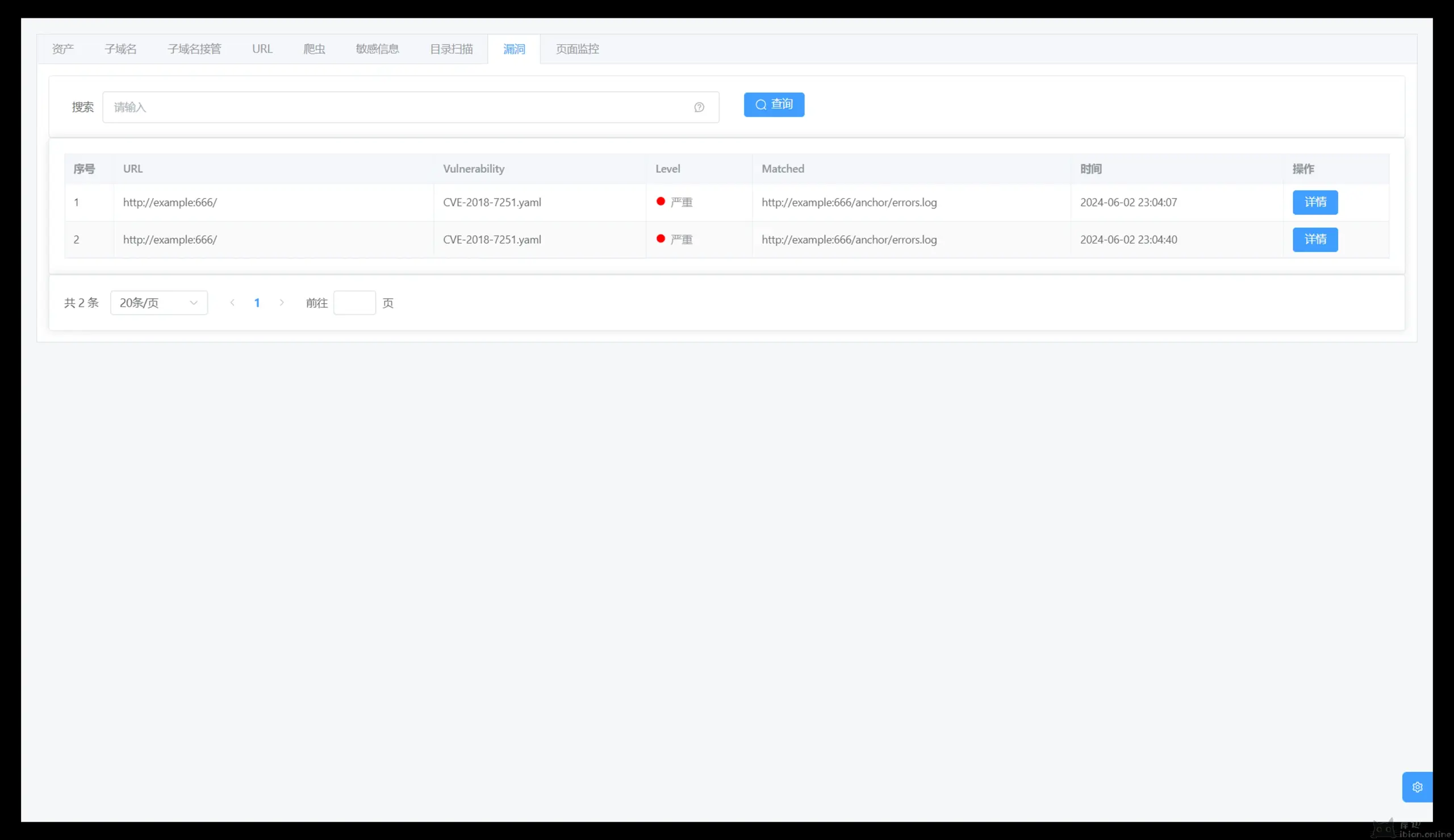Open 详情 for row 1
The width and height of the screenshot is (1454, 840).
pyautogui.click(x=1314, y=203)
